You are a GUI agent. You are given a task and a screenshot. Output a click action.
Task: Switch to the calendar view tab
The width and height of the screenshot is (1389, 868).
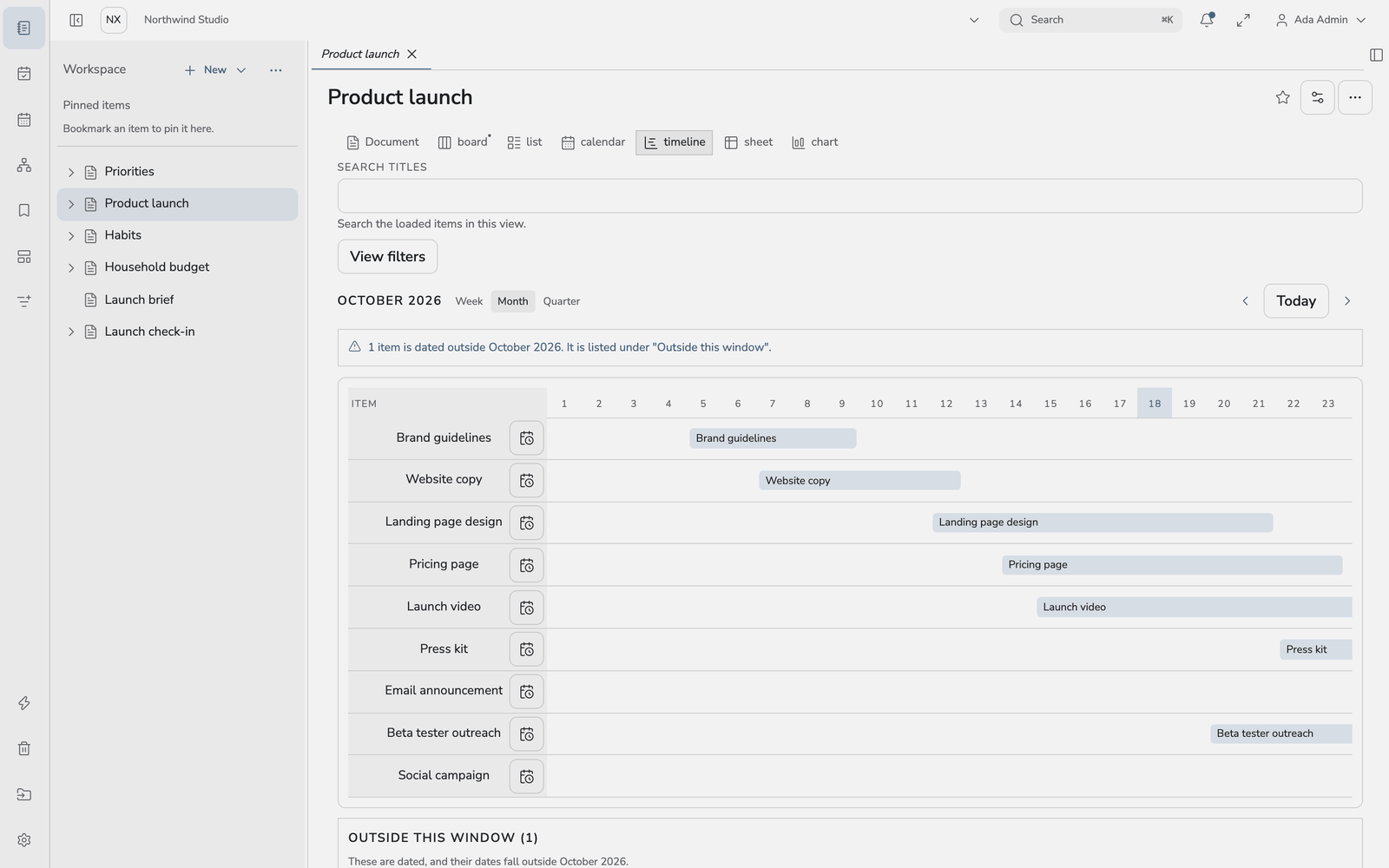point(593,142)
